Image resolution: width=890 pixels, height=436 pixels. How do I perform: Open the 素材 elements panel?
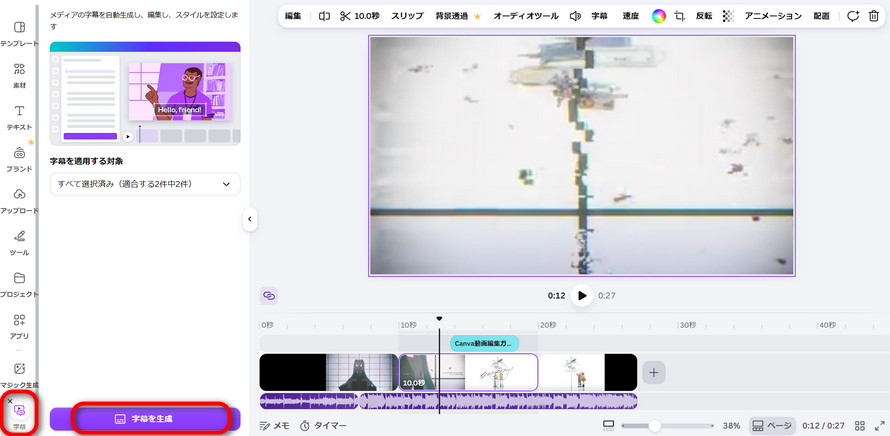[19, 76]
